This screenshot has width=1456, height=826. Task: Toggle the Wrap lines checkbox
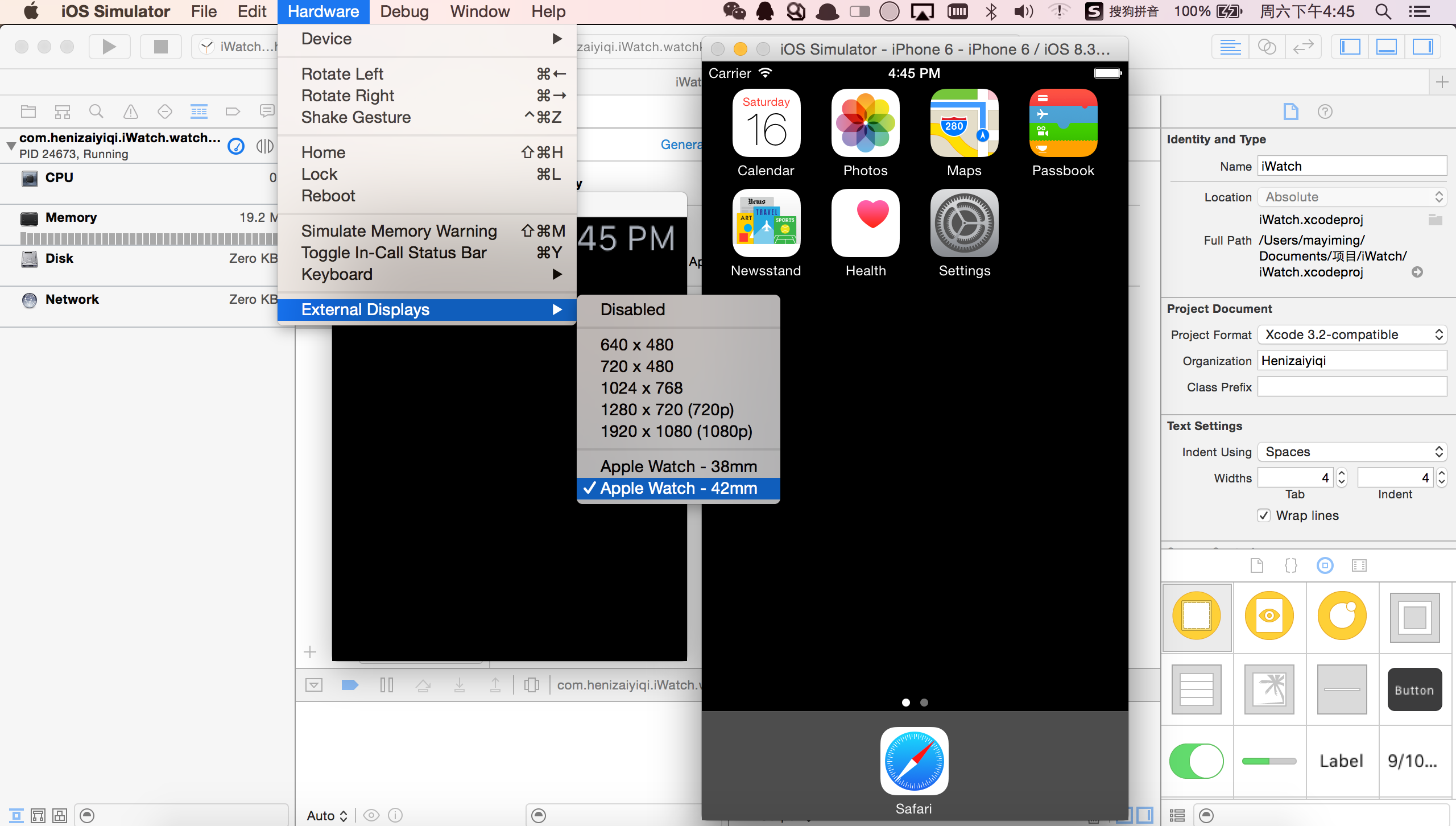coord(1264,515)
